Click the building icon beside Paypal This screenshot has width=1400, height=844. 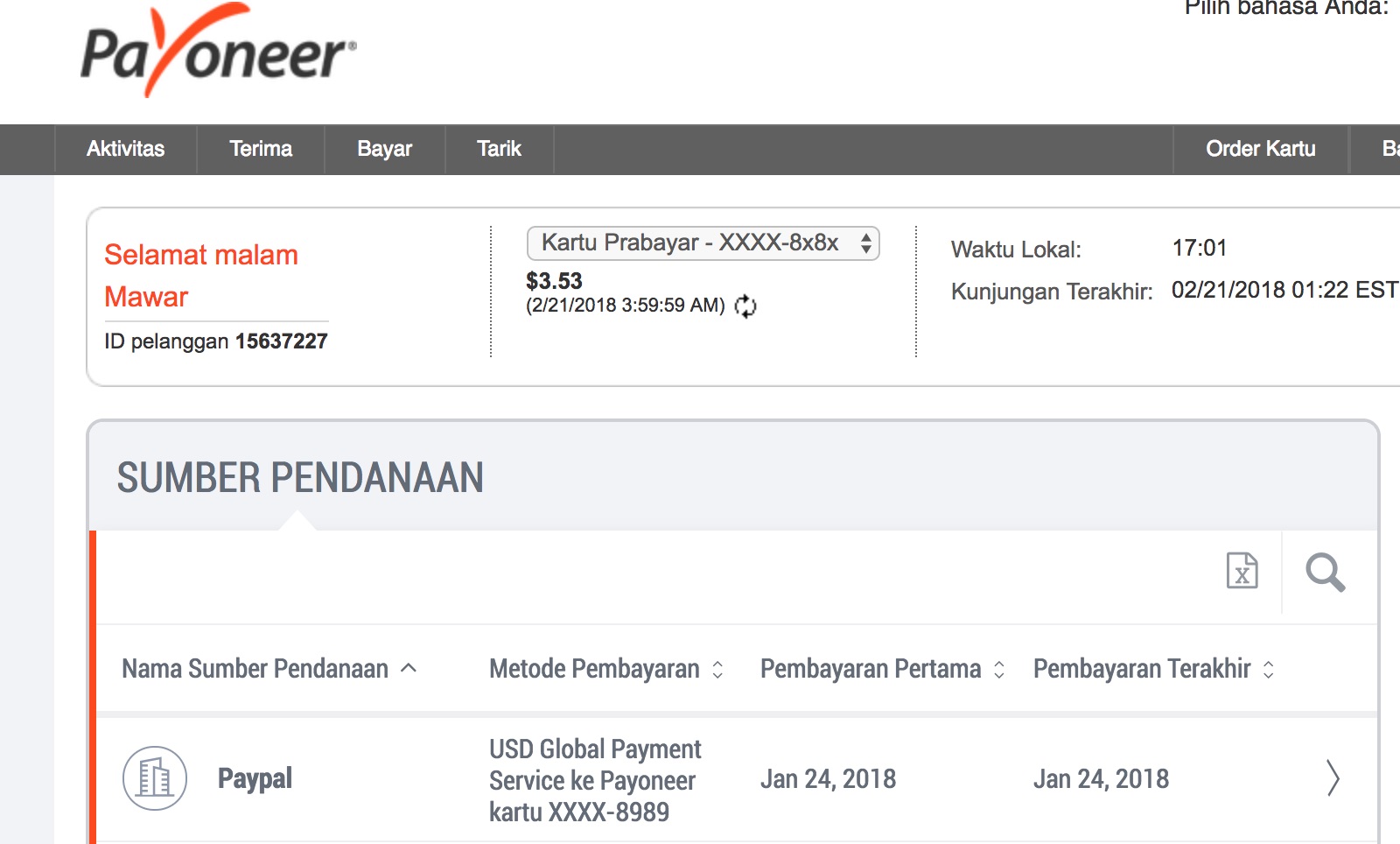(154, 778)
